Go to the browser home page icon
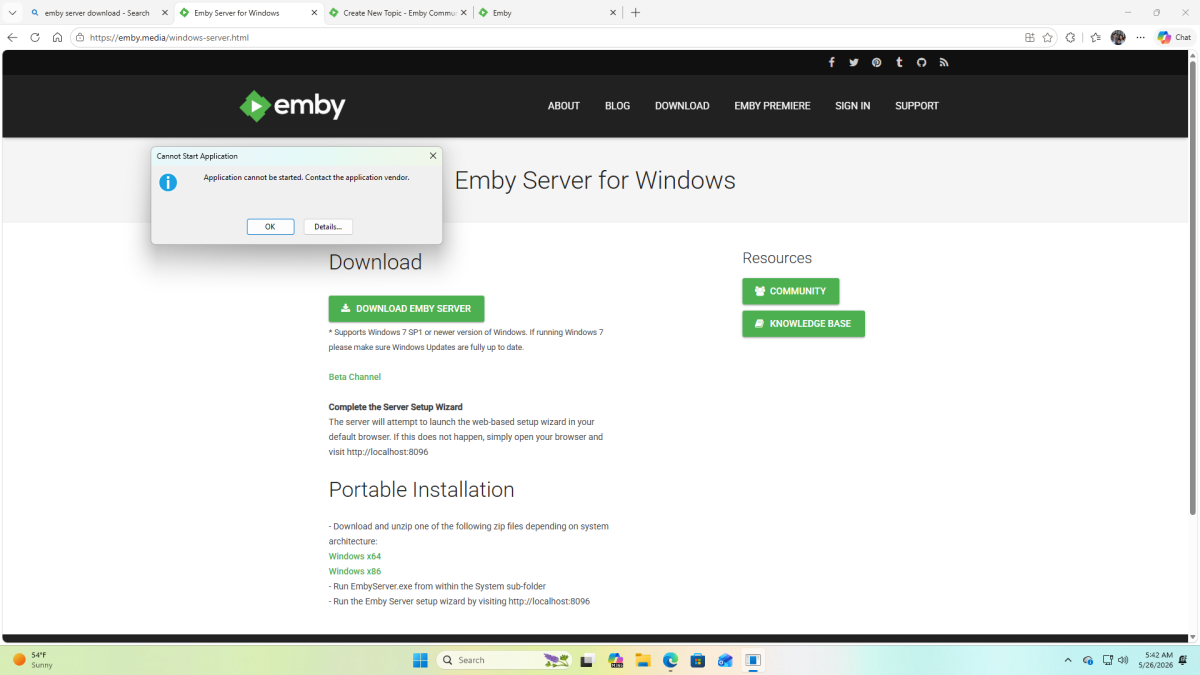This screenshot has width=1200, height=675. click(x=57, y=37)
